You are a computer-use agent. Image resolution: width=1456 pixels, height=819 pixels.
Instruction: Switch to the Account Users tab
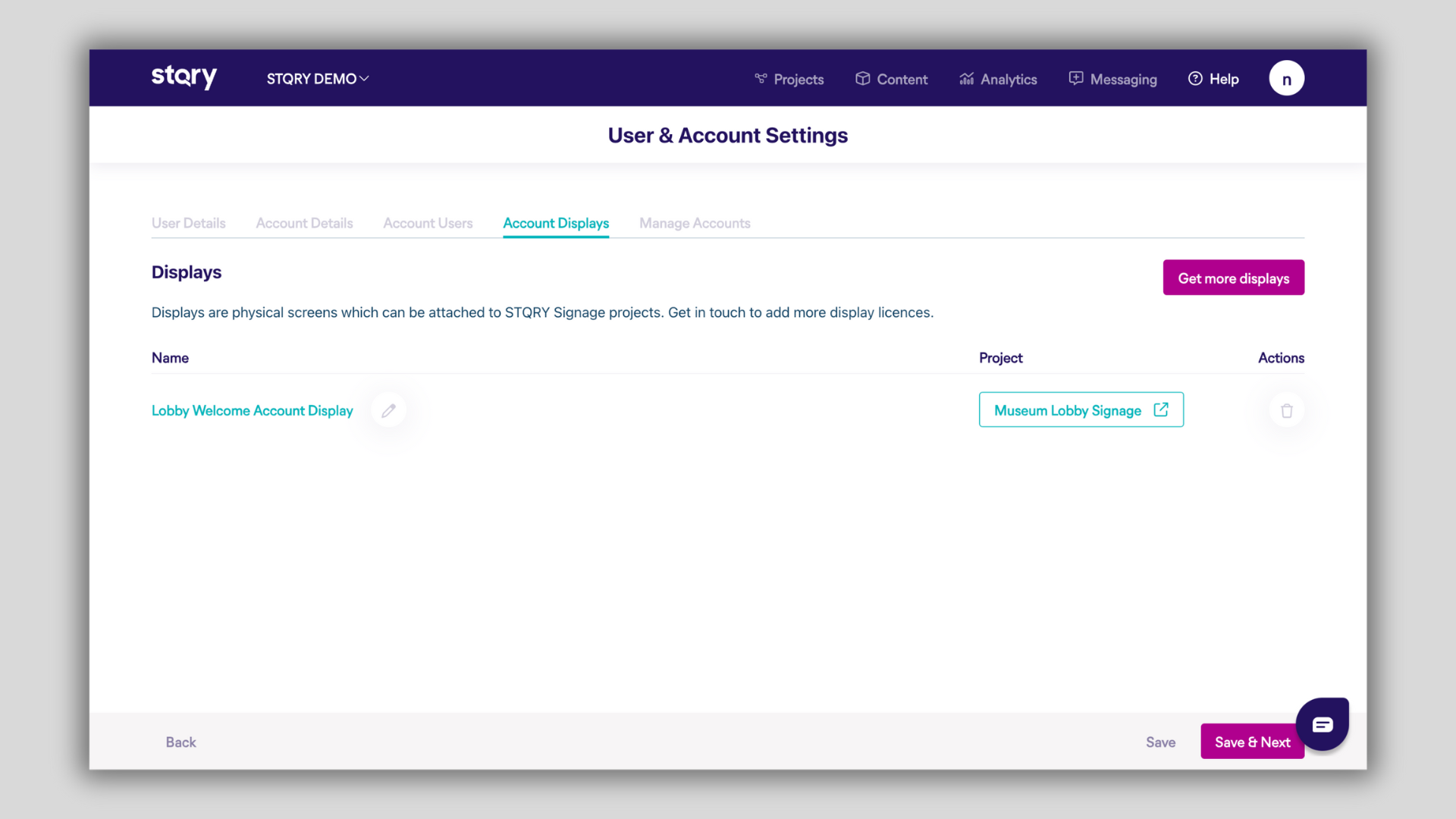coord(428,223)
